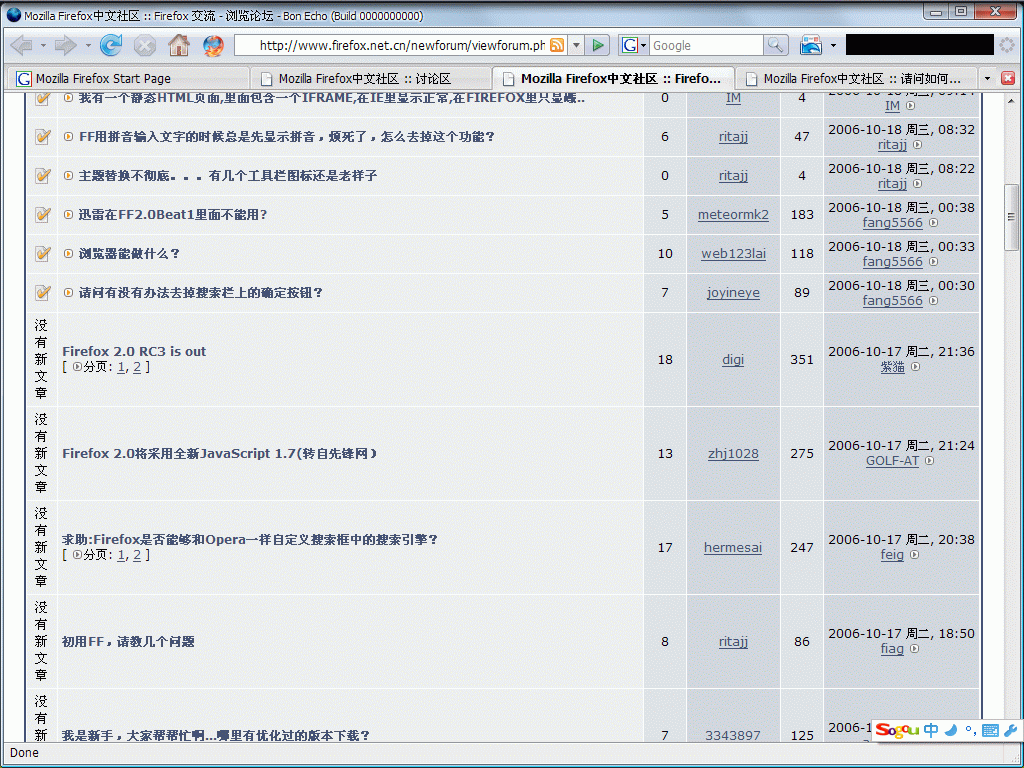Open the Sogou soft keyboard
This screenshot has width=1024, height=768.
[x=990, y=731]
